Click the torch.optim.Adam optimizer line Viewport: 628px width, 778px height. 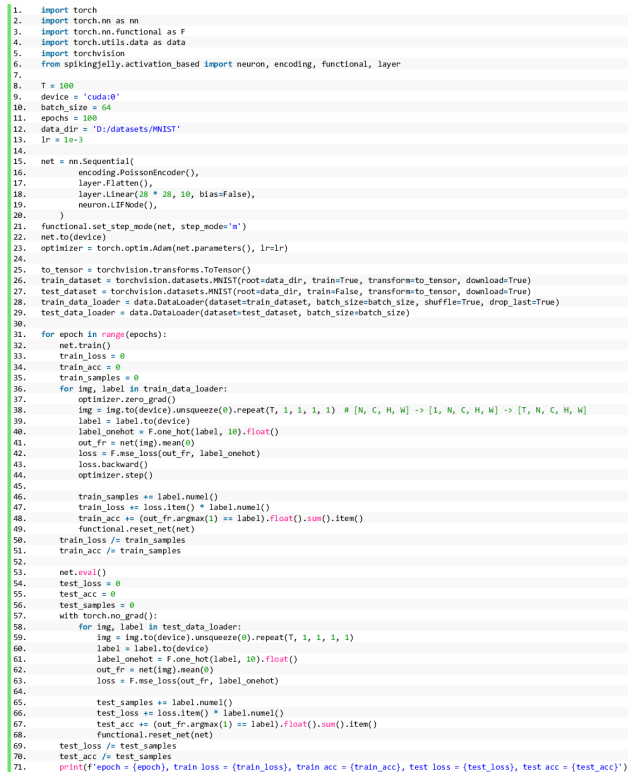pyautogui.click(x=165, y=248)
